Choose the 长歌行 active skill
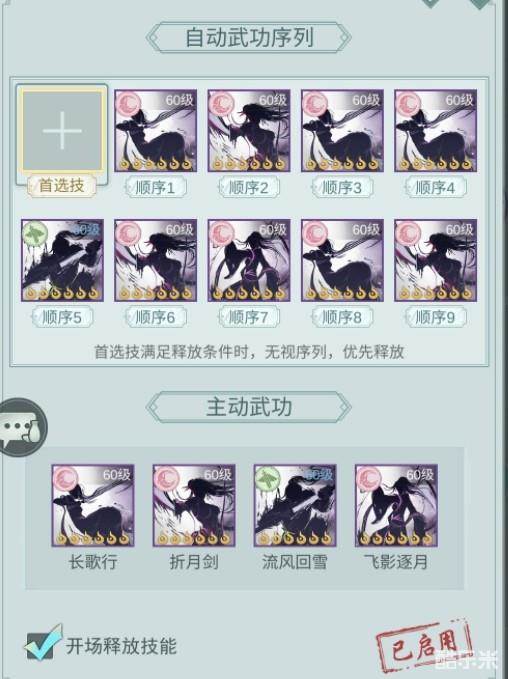 93,505
